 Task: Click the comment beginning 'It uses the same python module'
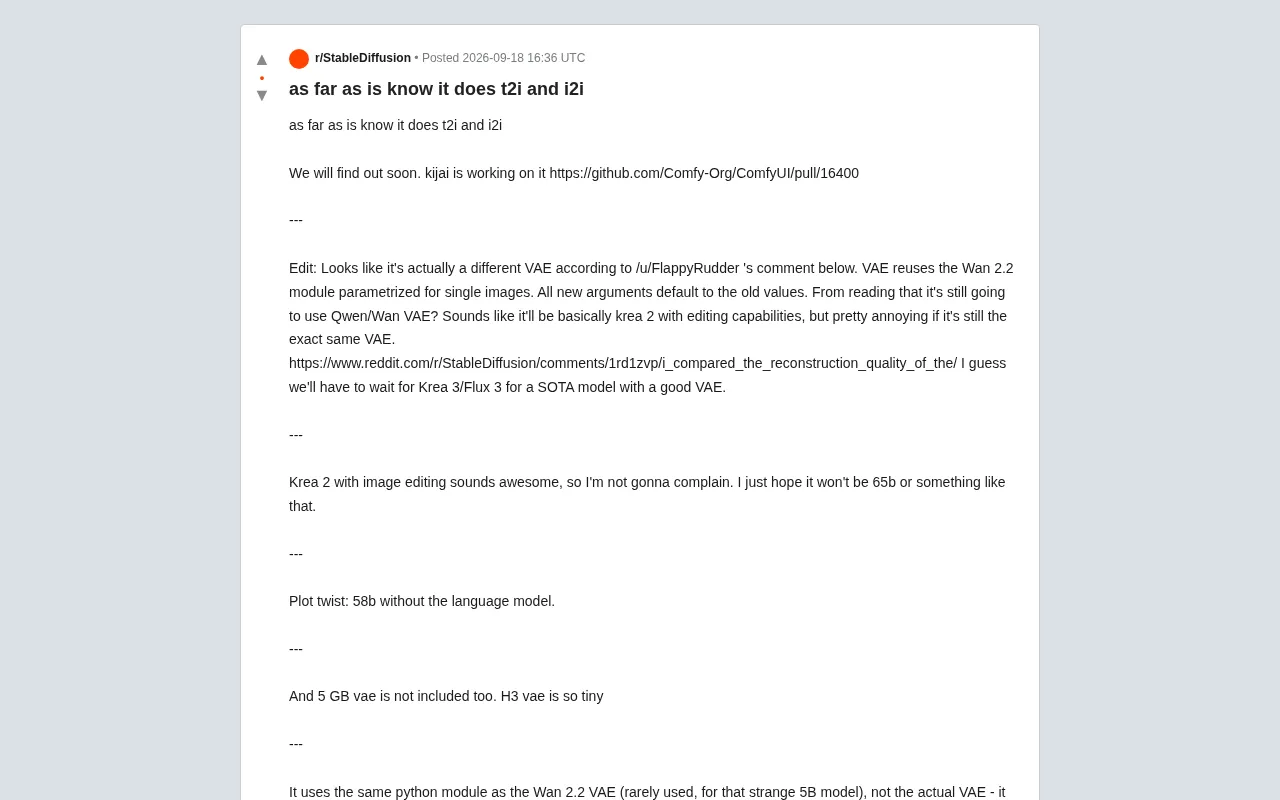pos(647,791)
